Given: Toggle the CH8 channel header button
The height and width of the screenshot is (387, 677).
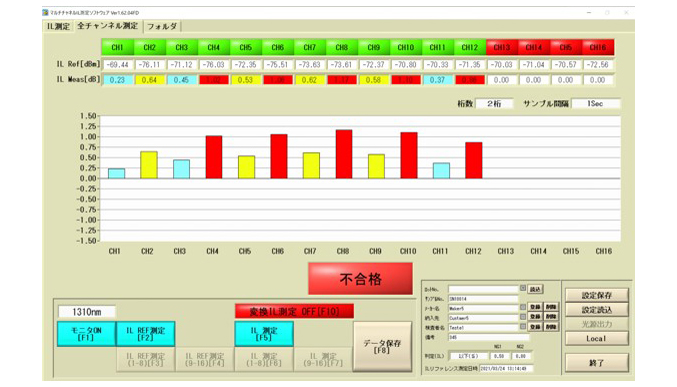Looking at the screenshot, I should pyautogui.click(x=342, y=47).
